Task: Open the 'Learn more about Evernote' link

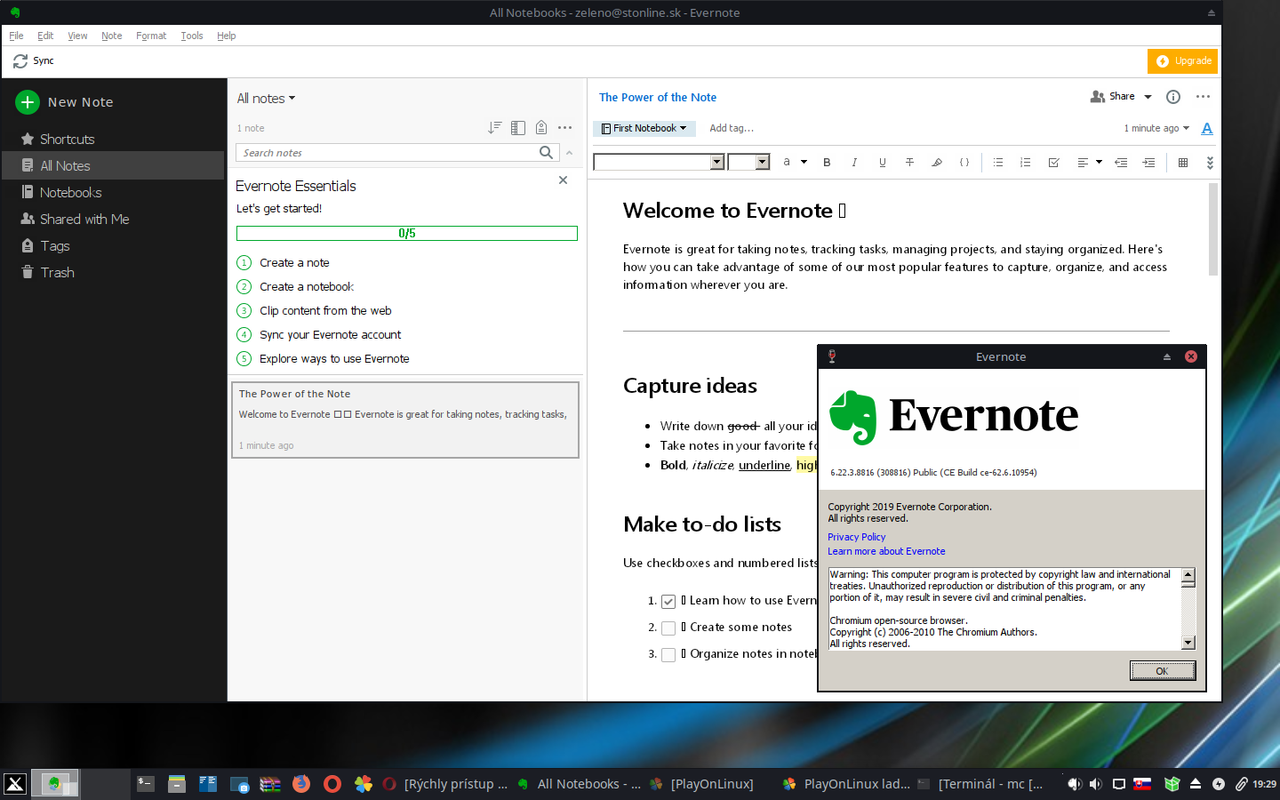Action: (x=886, y=551)
